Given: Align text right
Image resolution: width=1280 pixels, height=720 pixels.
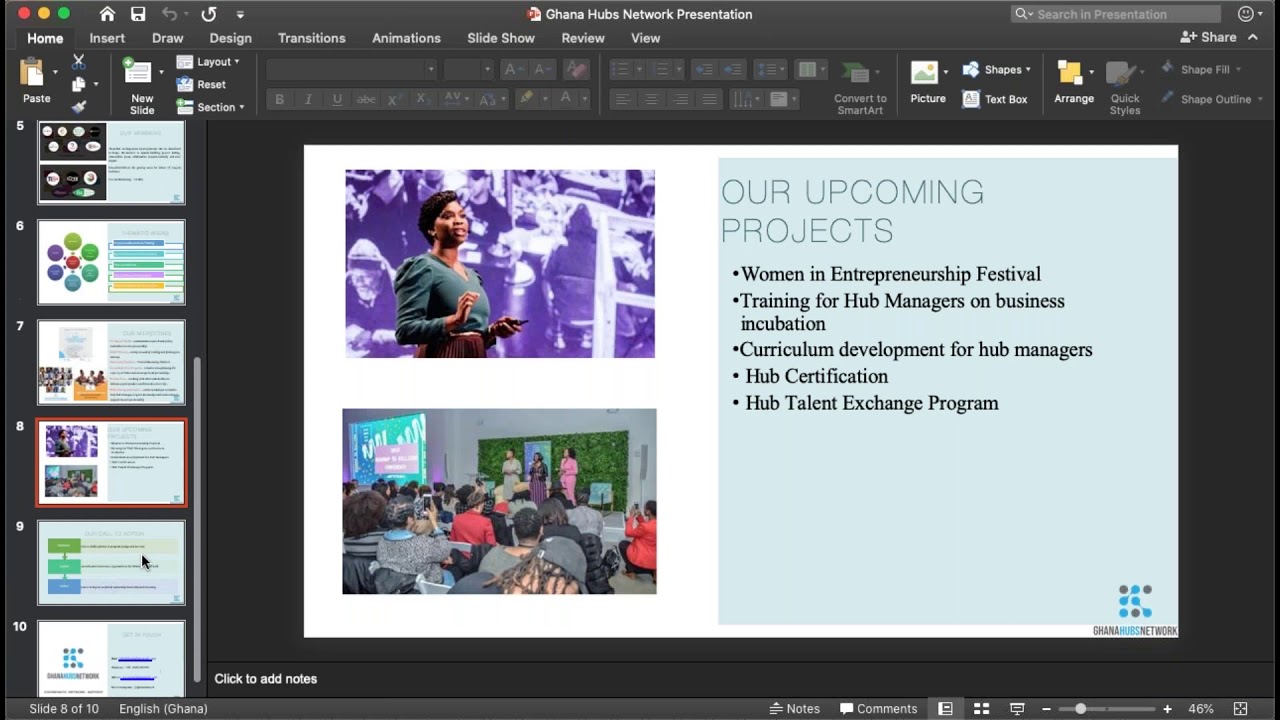Looking at the screenshot, I should coord(680,99).
